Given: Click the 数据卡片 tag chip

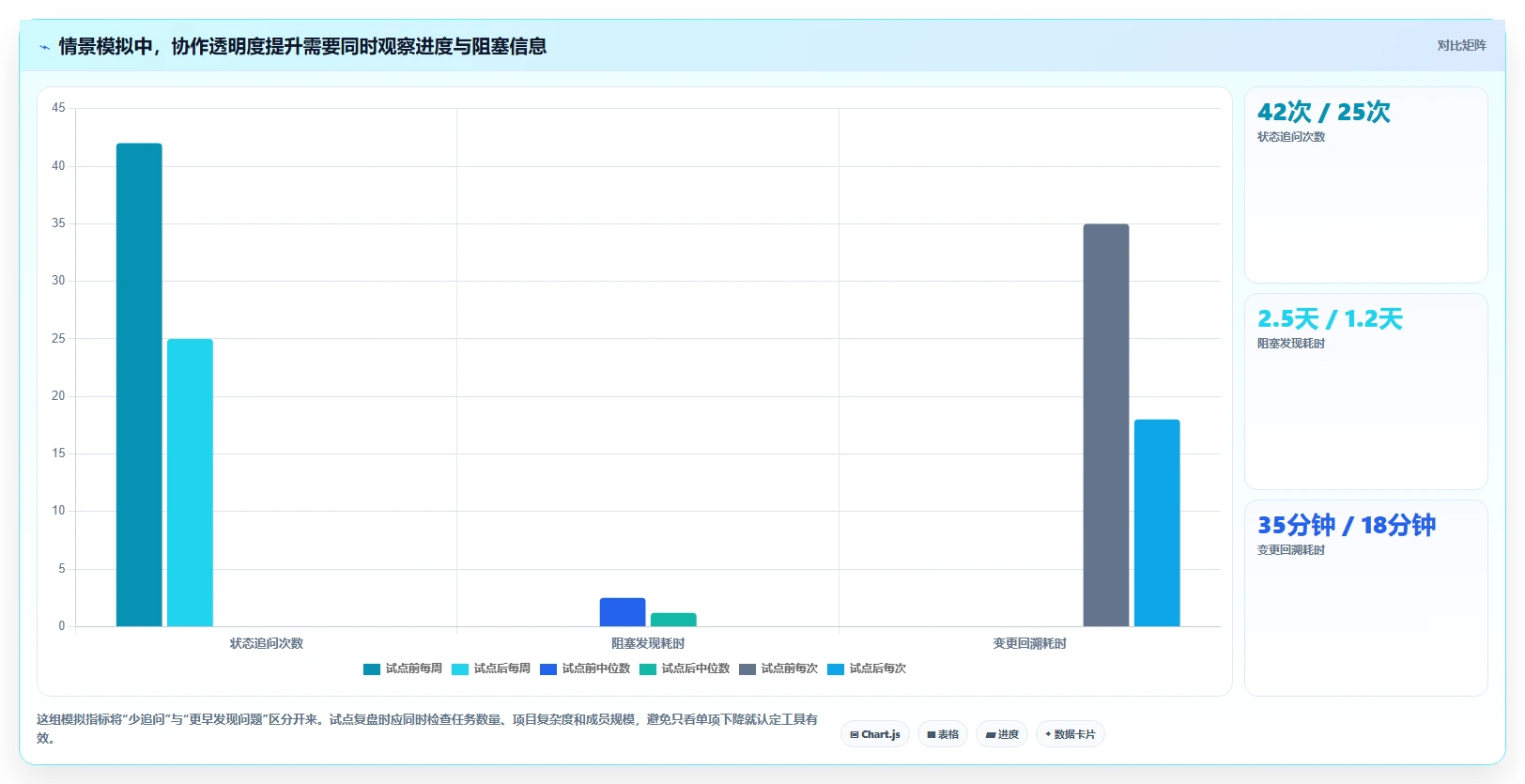Looking at the screenshot, I should [x=1071, y=734].
